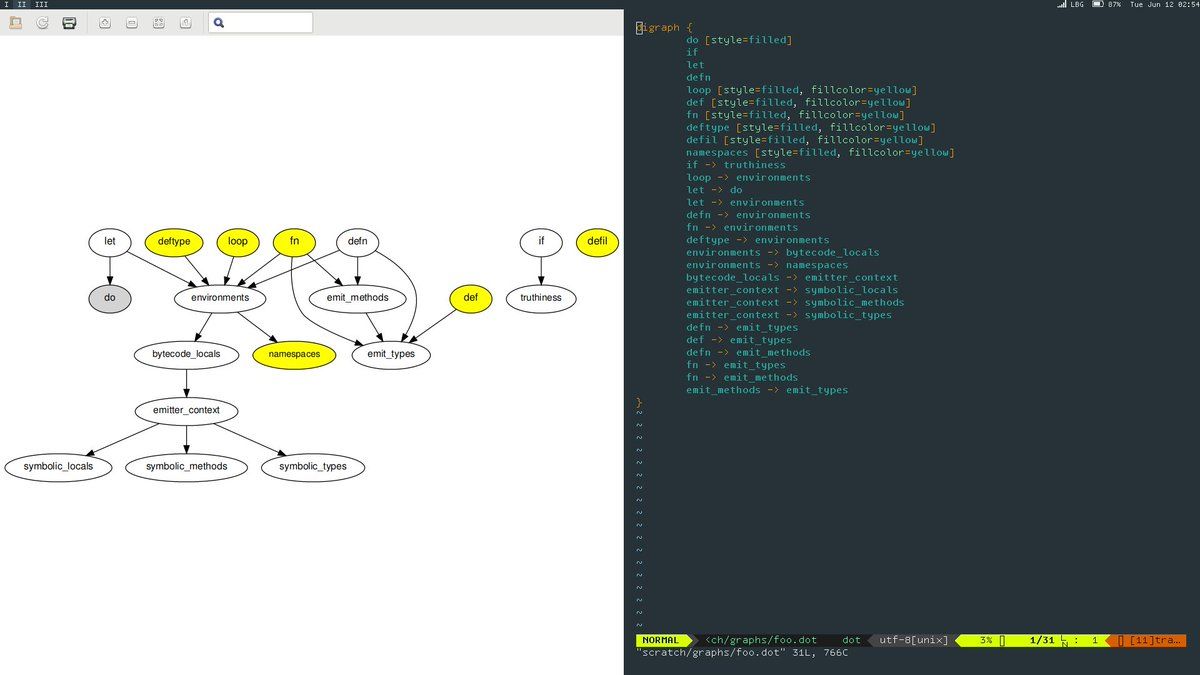Select the 'emit_methods' graph node
Viewport: 1200px width, 675px height.
click(x=357, y=298)
